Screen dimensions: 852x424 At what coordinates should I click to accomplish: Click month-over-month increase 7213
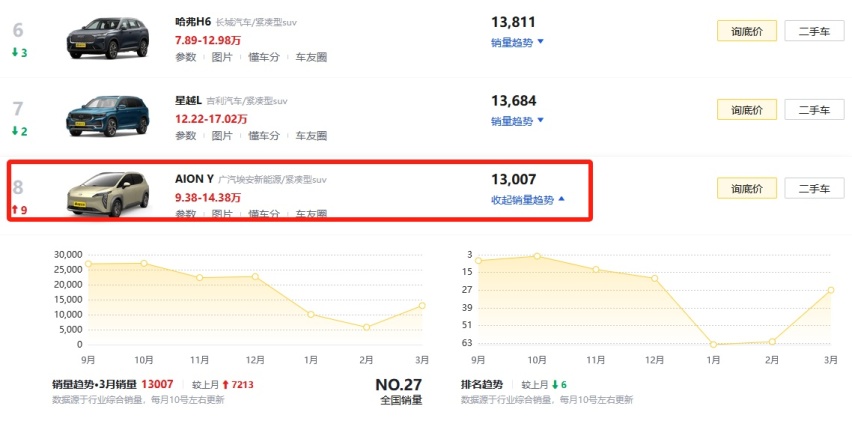pyautogui.click(x=237, y=385)
